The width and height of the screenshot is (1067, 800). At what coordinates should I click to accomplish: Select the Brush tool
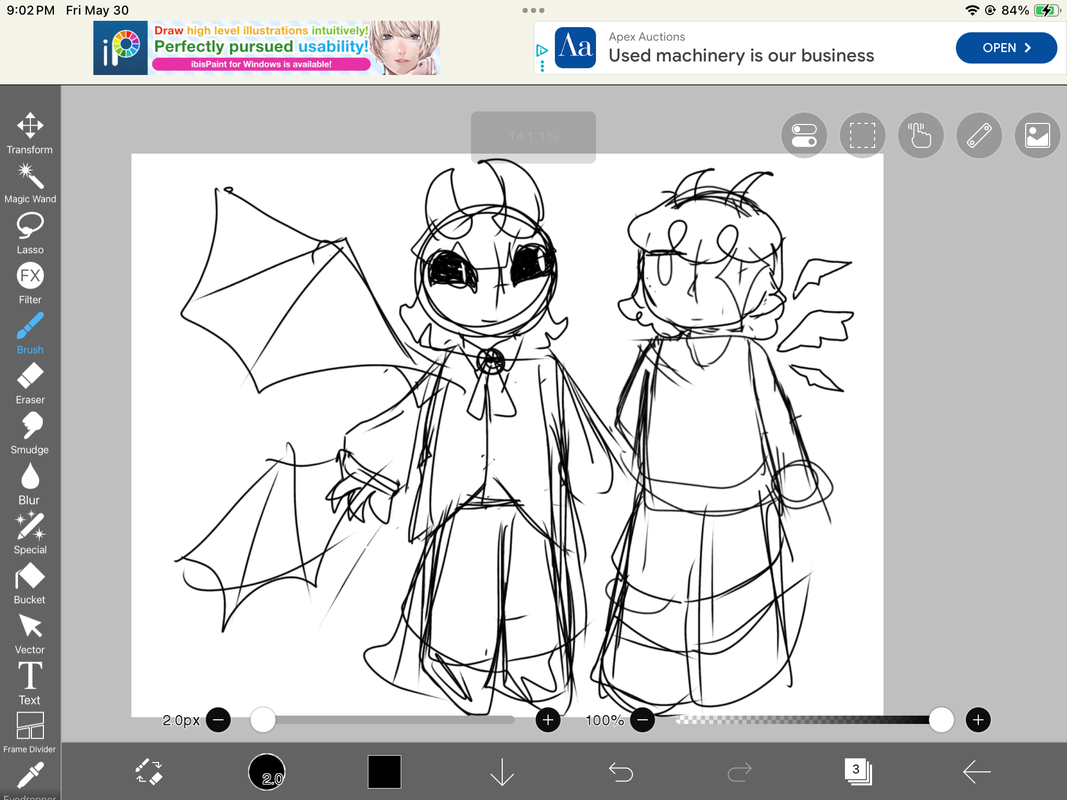click(30, 333)
